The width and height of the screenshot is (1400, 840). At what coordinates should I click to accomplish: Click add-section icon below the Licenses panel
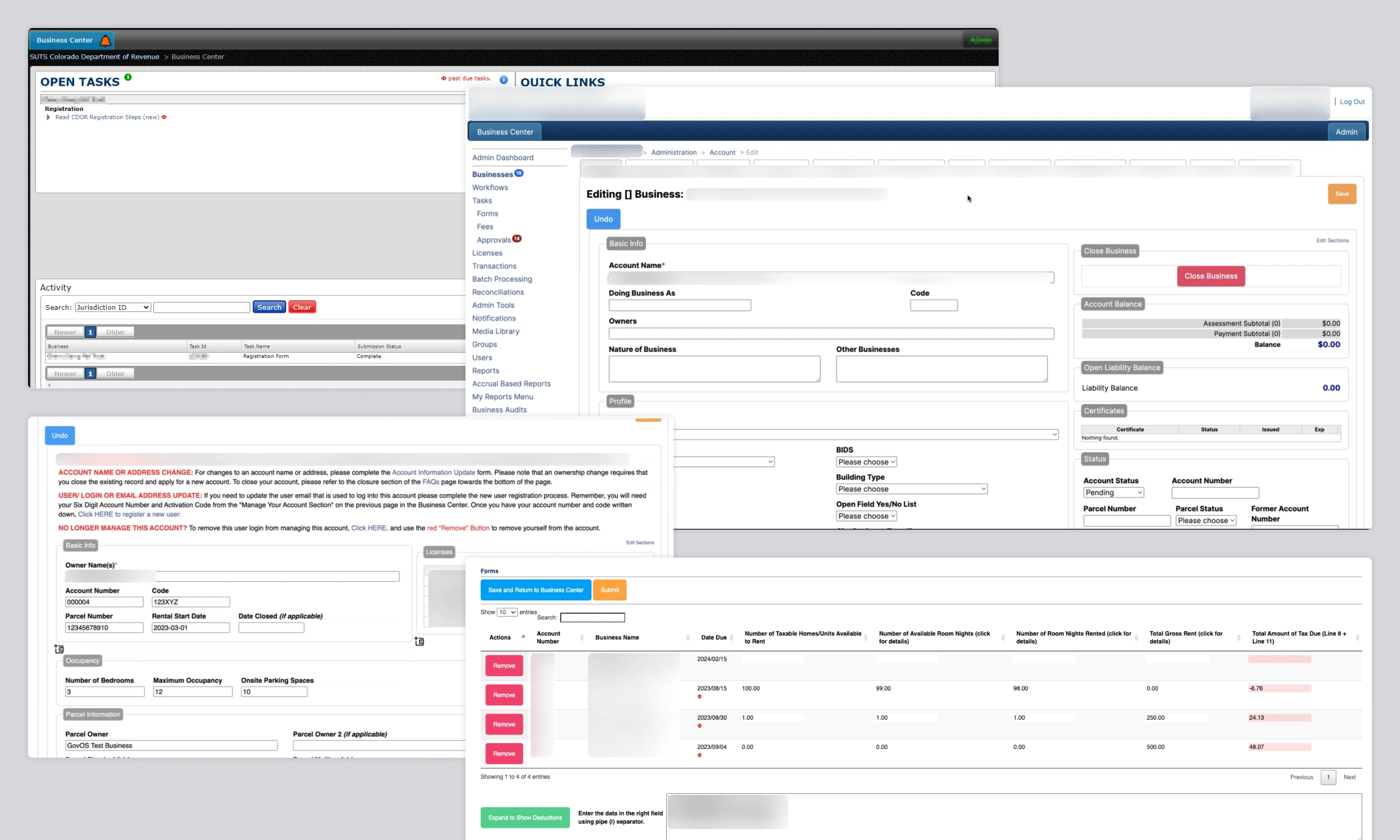pyautogui.click(x=419, y=641)
